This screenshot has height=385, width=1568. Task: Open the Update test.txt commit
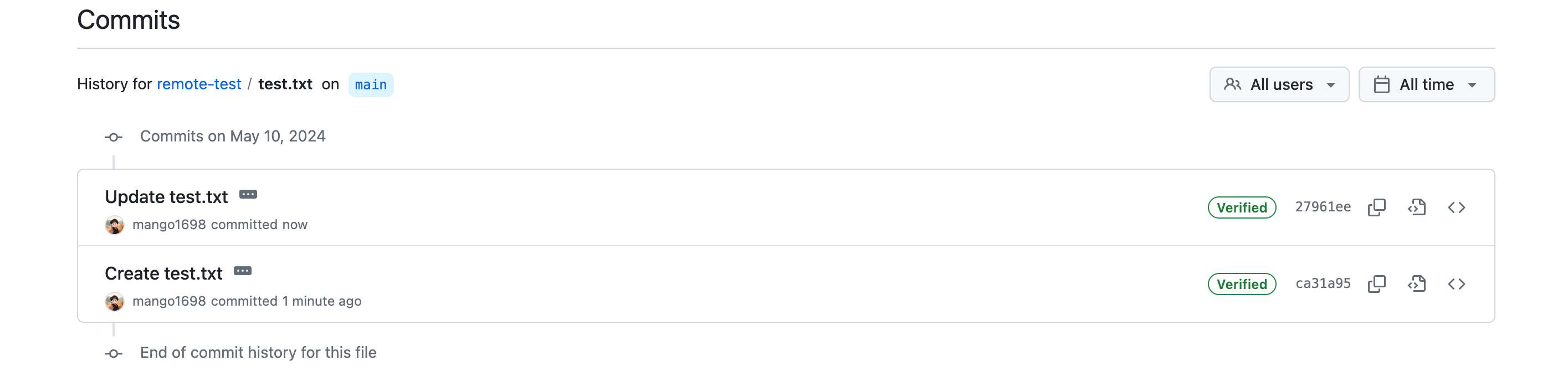click(166, 197)
